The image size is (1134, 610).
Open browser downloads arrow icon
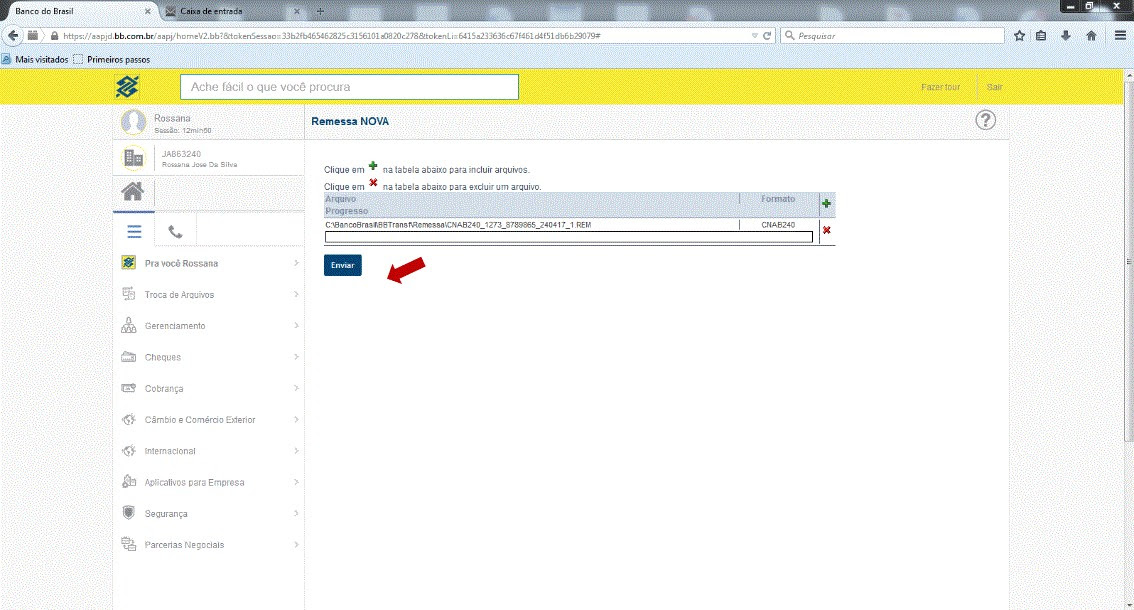[1066, 35]
